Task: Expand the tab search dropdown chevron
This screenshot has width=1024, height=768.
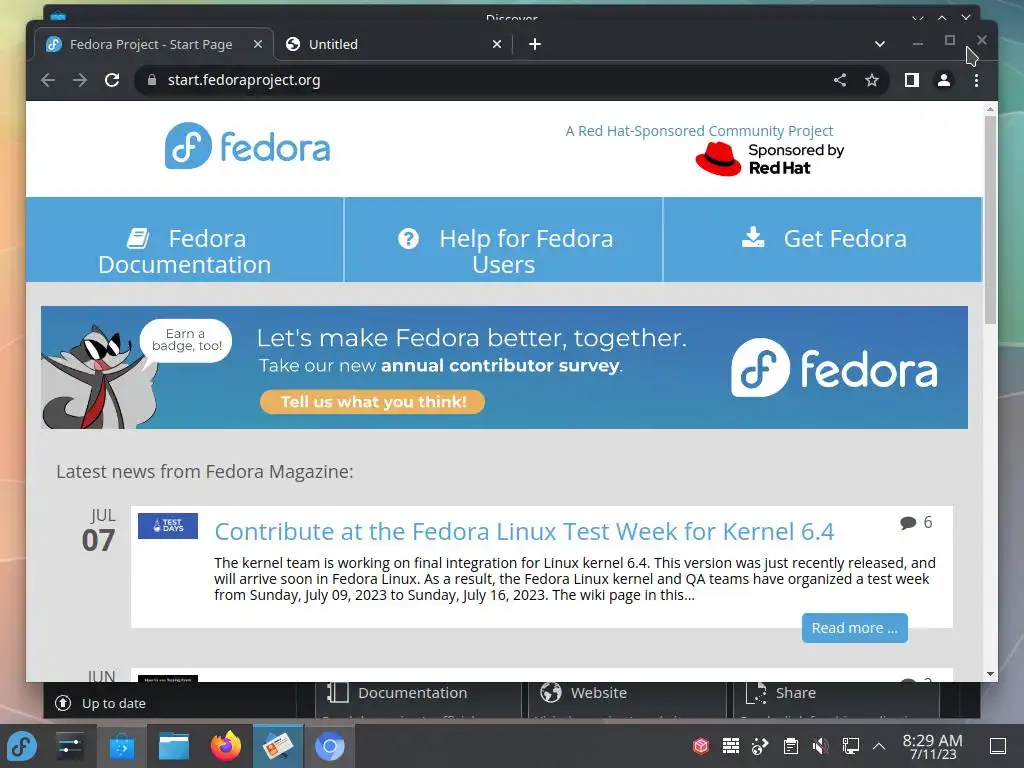Action: [880, 44]
